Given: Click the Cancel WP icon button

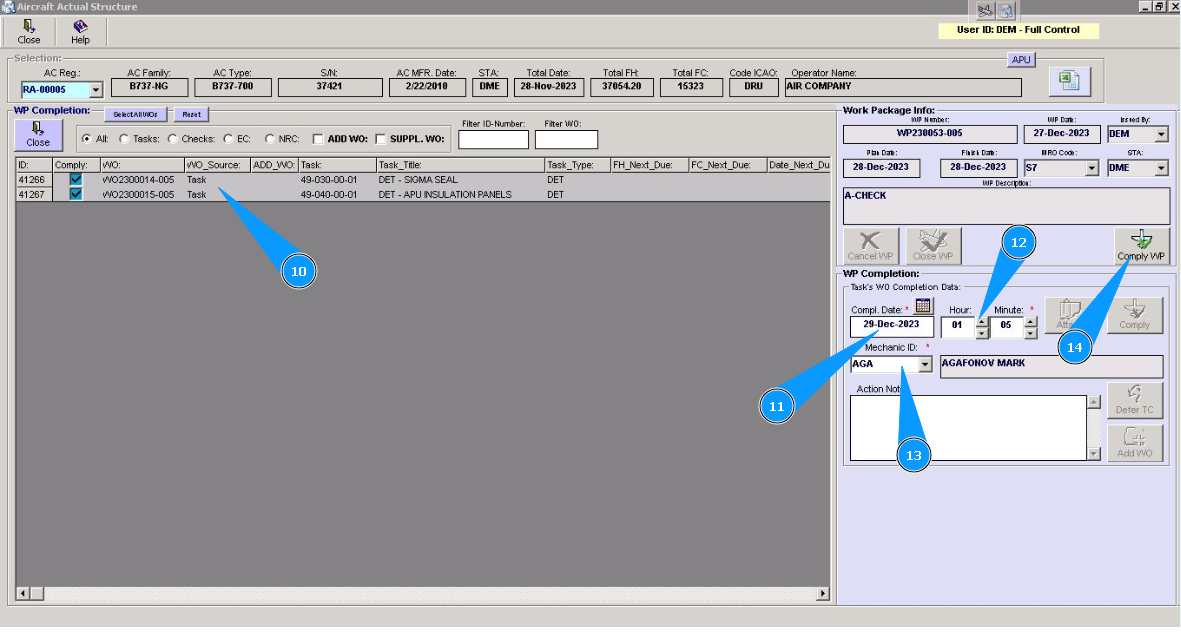Looking at the screenshot, I should coord(871,246).
